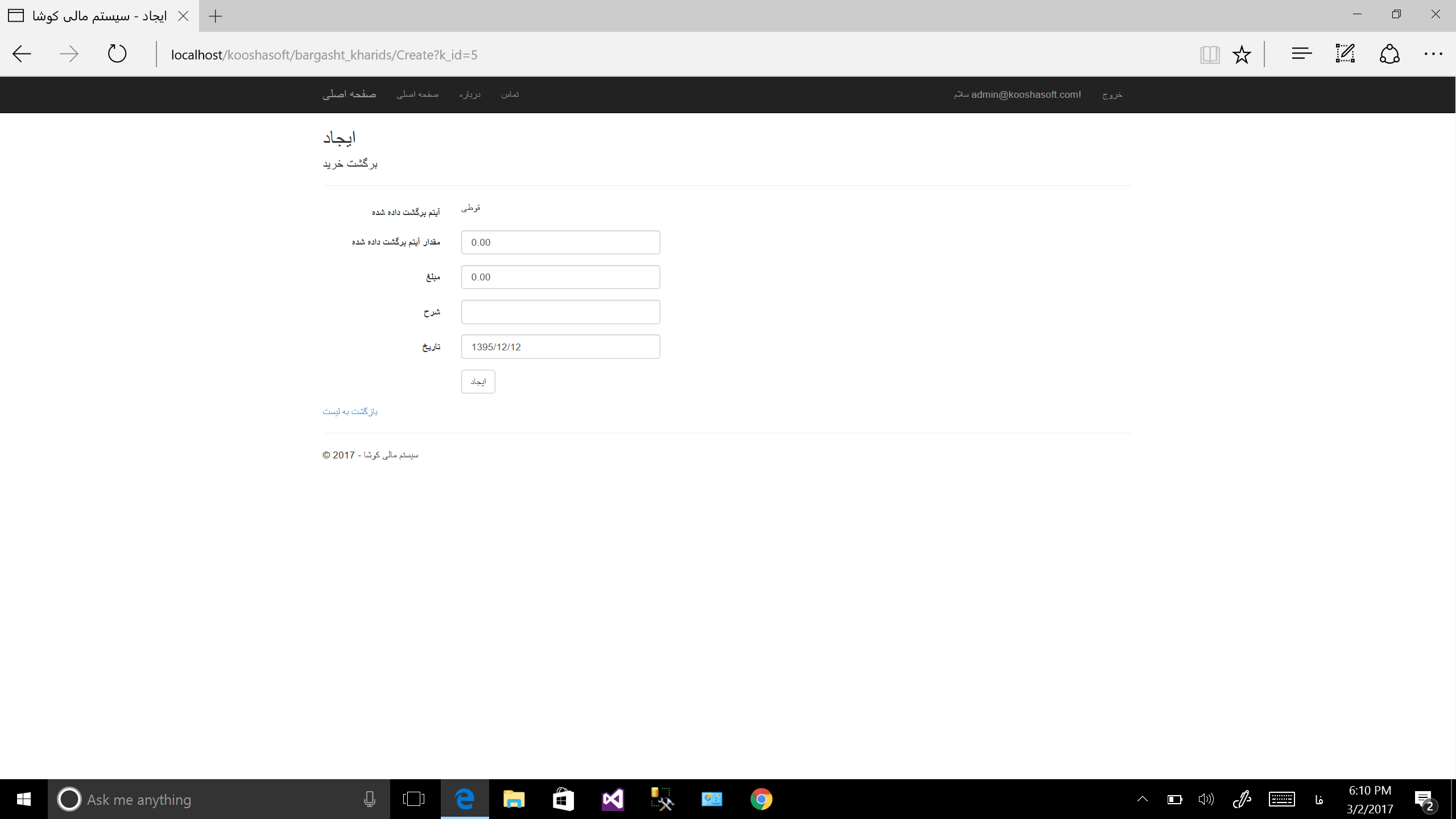Click the خروج logout link
The width and height of the screenshot is (1456, 819).
(x=1112, y=94)
